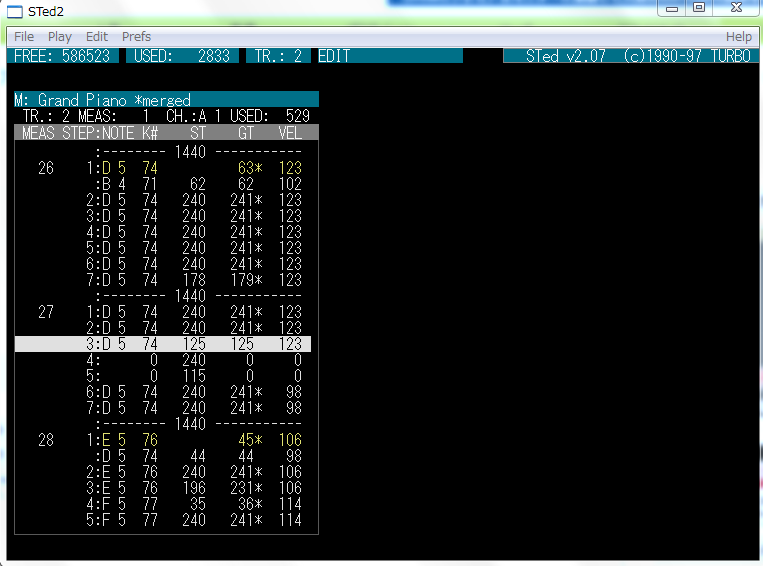
Task: Maximize the STed2 window
Action: (698, 8)
